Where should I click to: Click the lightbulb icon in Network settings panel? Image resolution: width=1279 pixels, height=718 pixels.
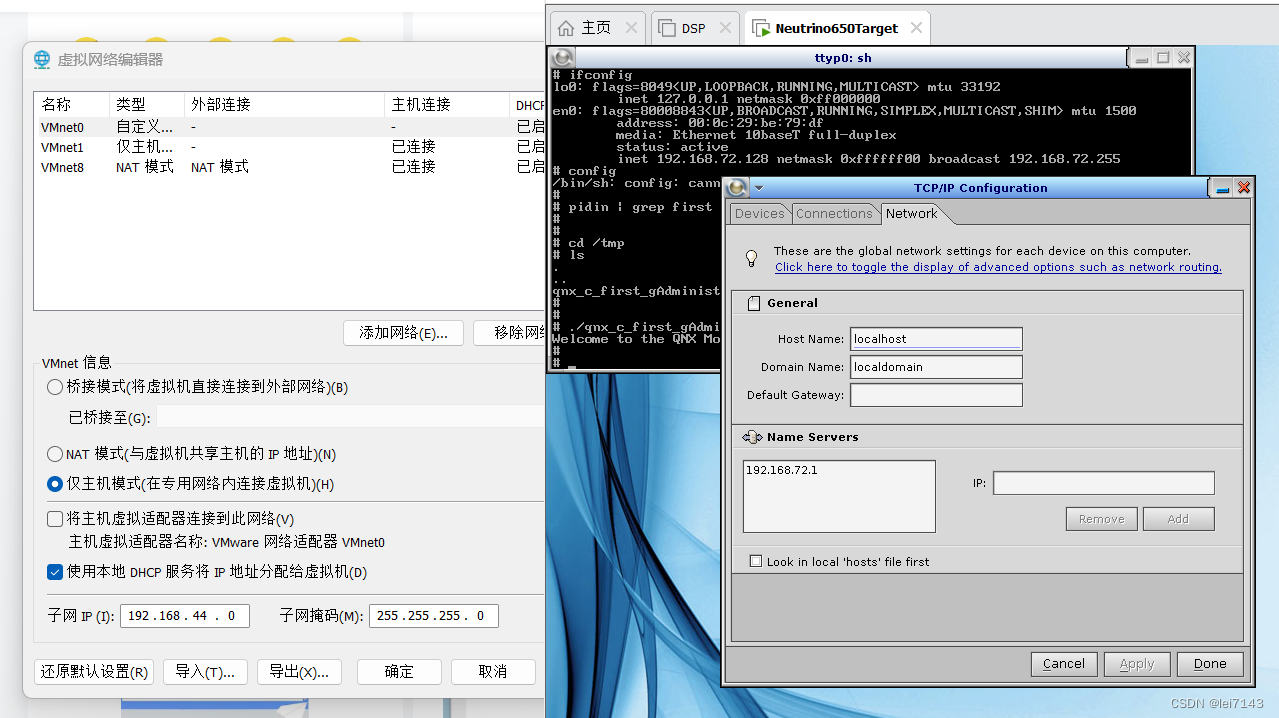pos(751,258)
